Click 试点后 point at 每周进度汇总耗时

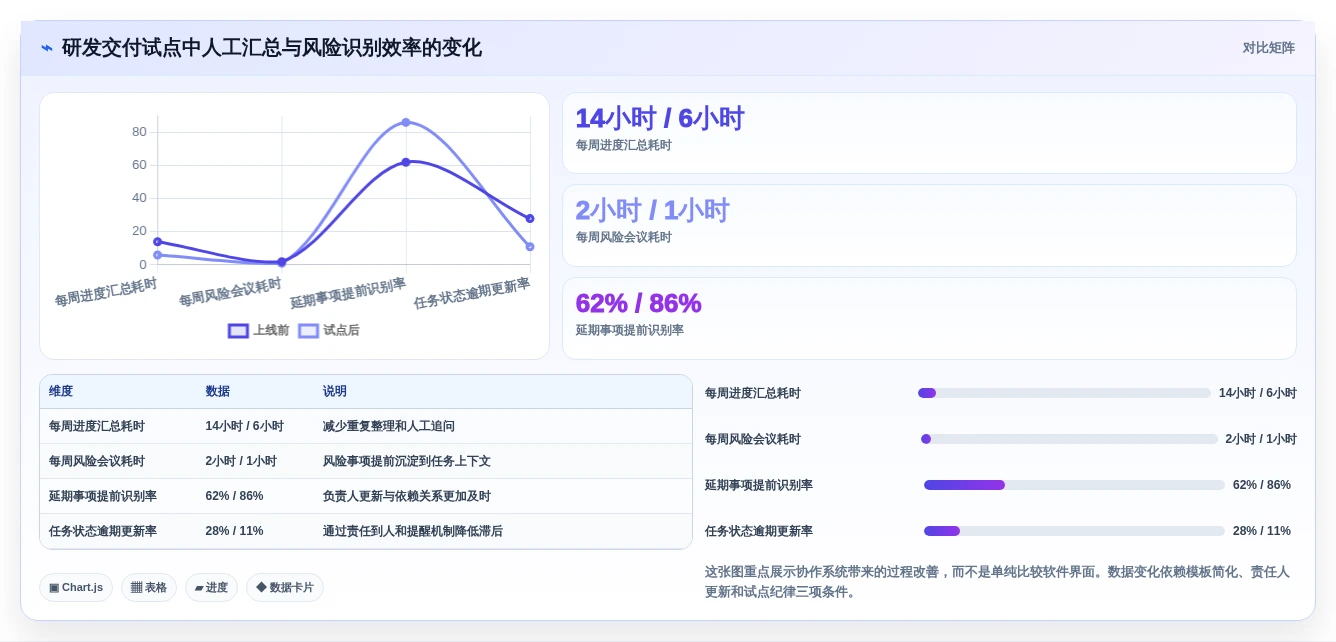point(157,255)
